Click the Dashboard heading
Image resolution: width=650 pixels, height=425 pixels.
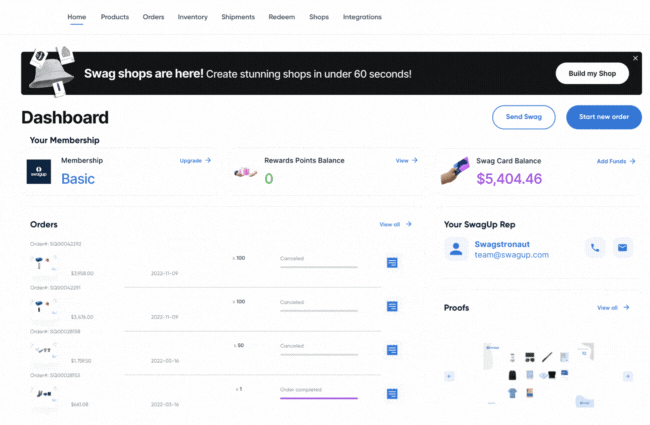65,118
